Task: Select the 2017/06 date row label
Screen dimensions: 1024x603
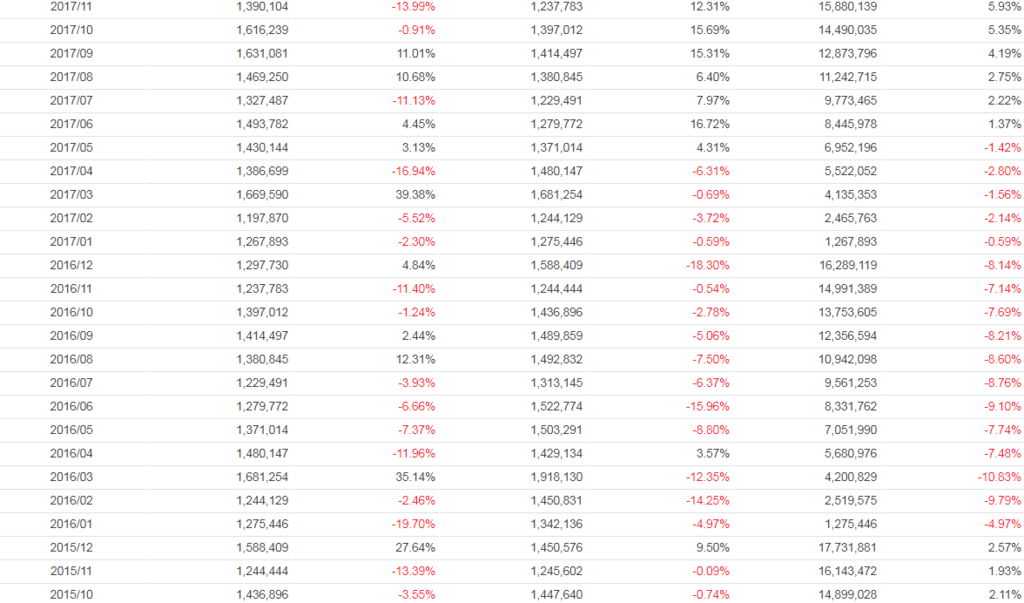Action: click(69, 124)
